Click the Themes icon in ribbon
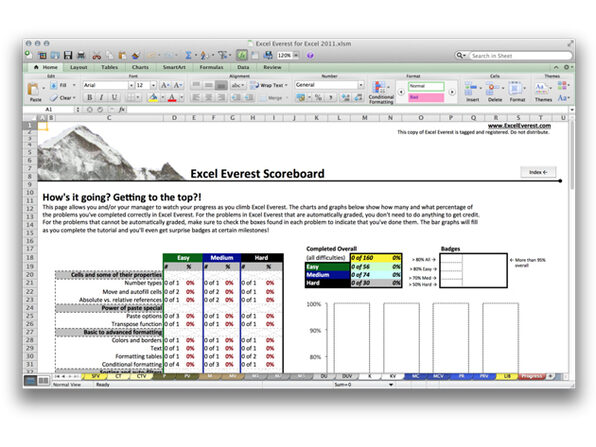This screenshot has height=447, width=596. [543, 92]
